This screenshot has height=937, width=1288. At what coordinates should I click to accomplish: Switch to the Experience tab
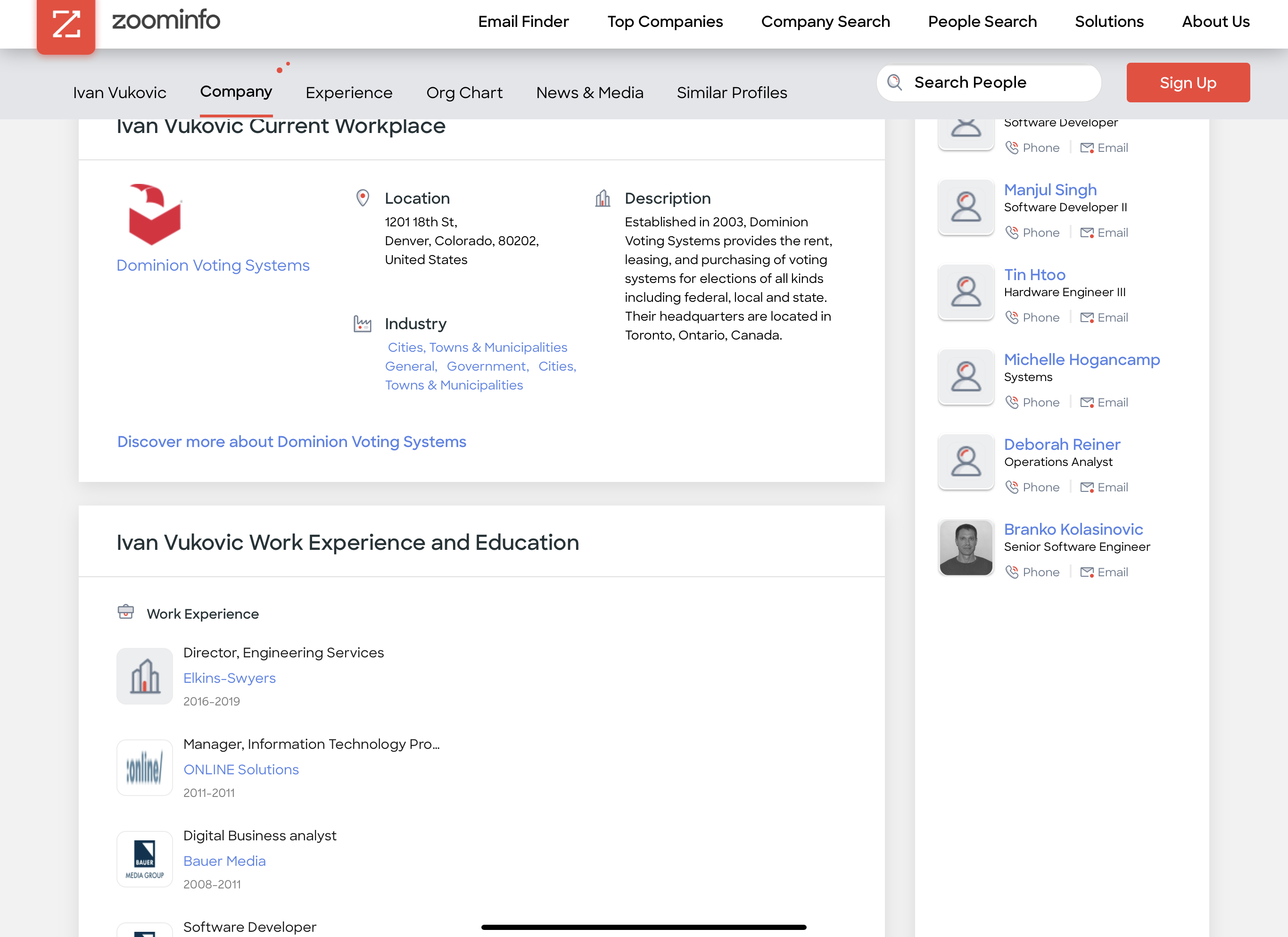(x=349, y=92)
